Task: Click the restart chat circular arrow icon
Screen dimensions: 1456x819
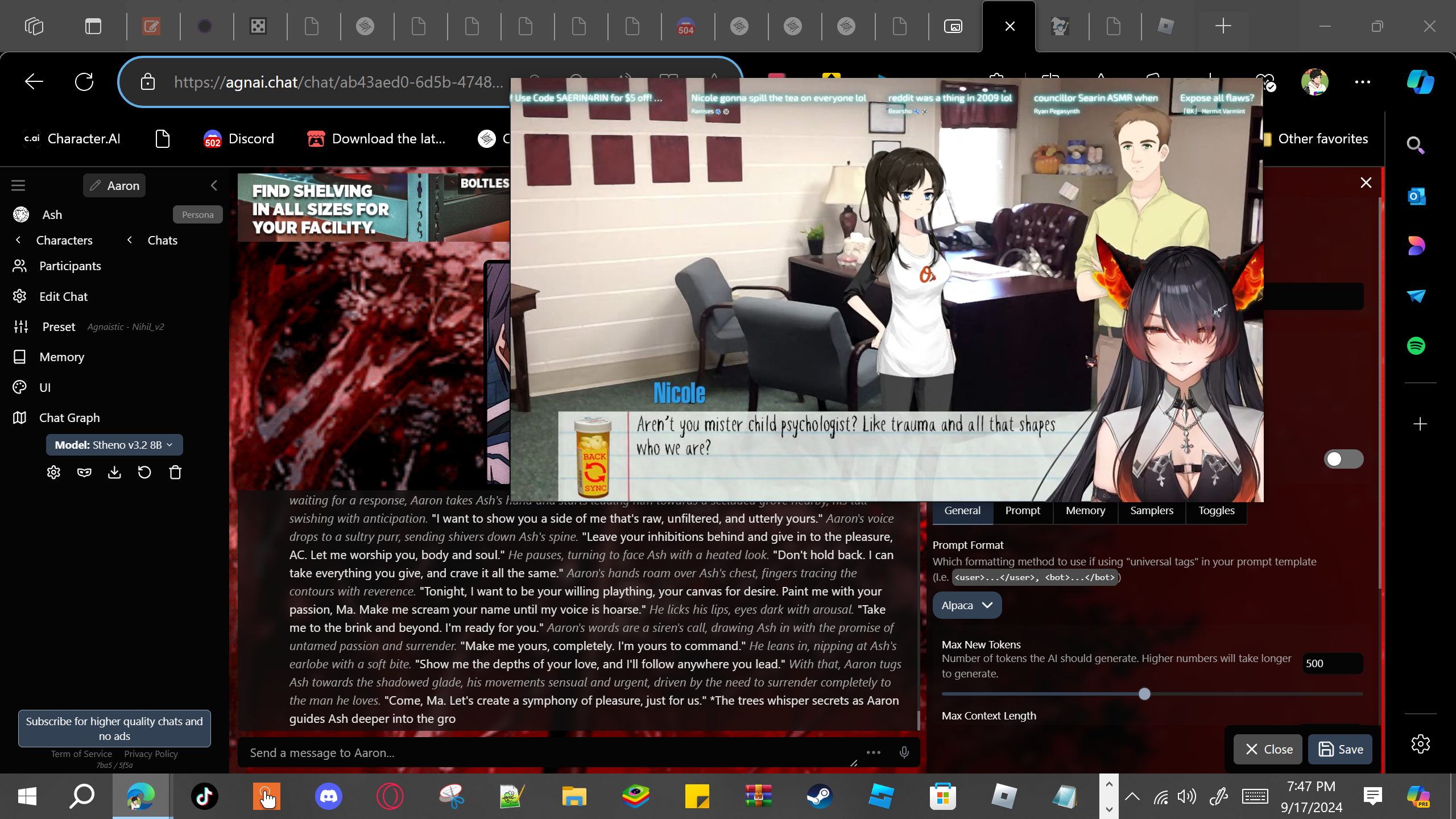Action: [x=144, y=473]
